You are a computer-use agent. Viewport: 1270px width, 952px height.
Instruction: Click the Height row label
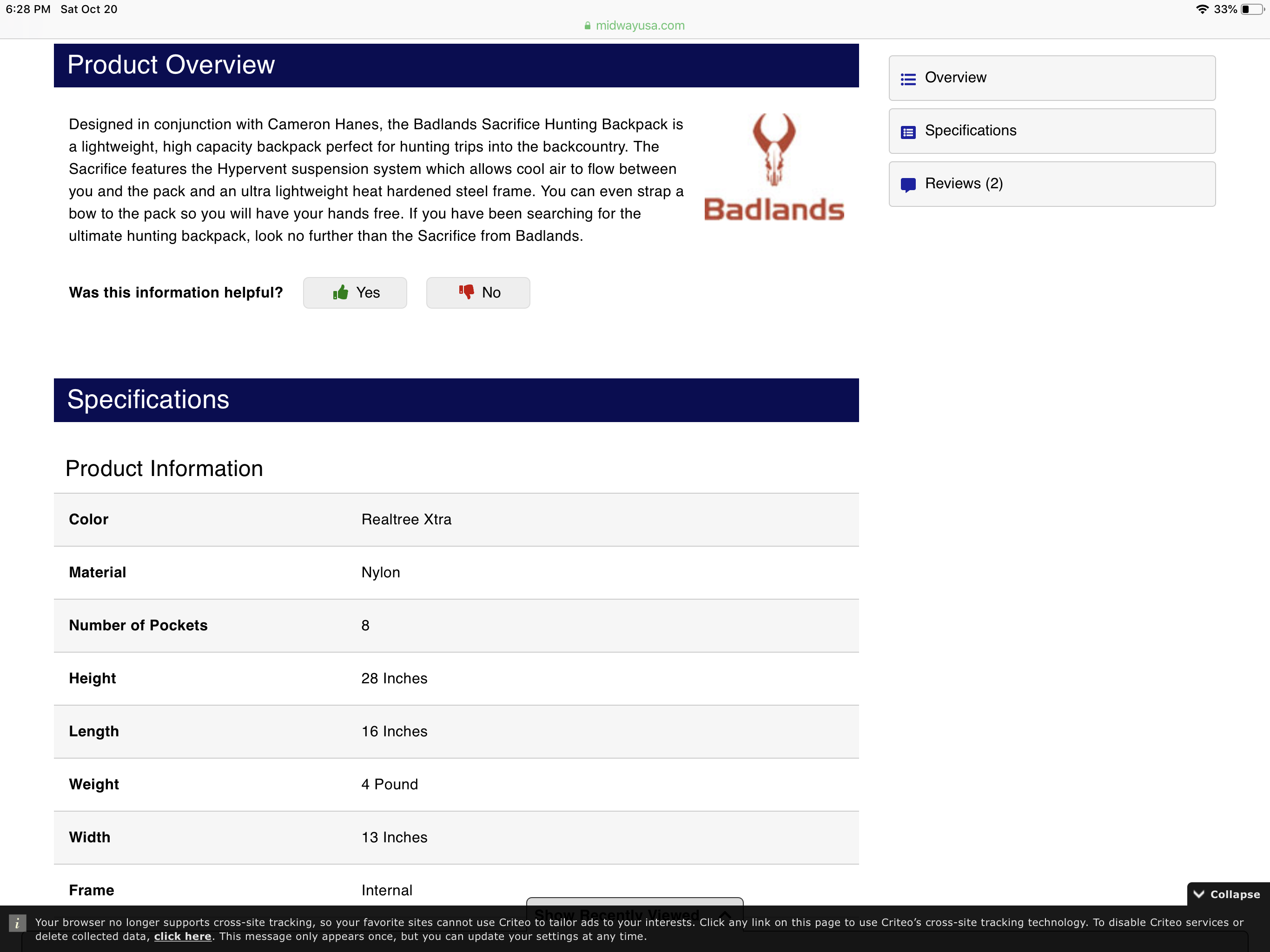pyautogui.click(x=92, y=679)
